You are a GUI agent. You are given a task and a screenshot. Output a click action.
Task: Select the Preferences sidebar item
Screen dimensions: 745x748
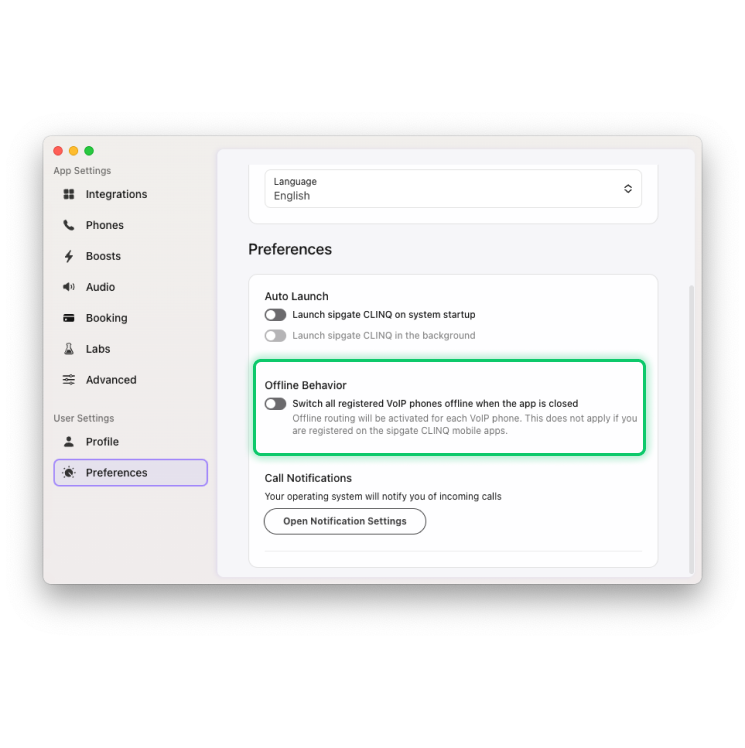tap(131, 473)
